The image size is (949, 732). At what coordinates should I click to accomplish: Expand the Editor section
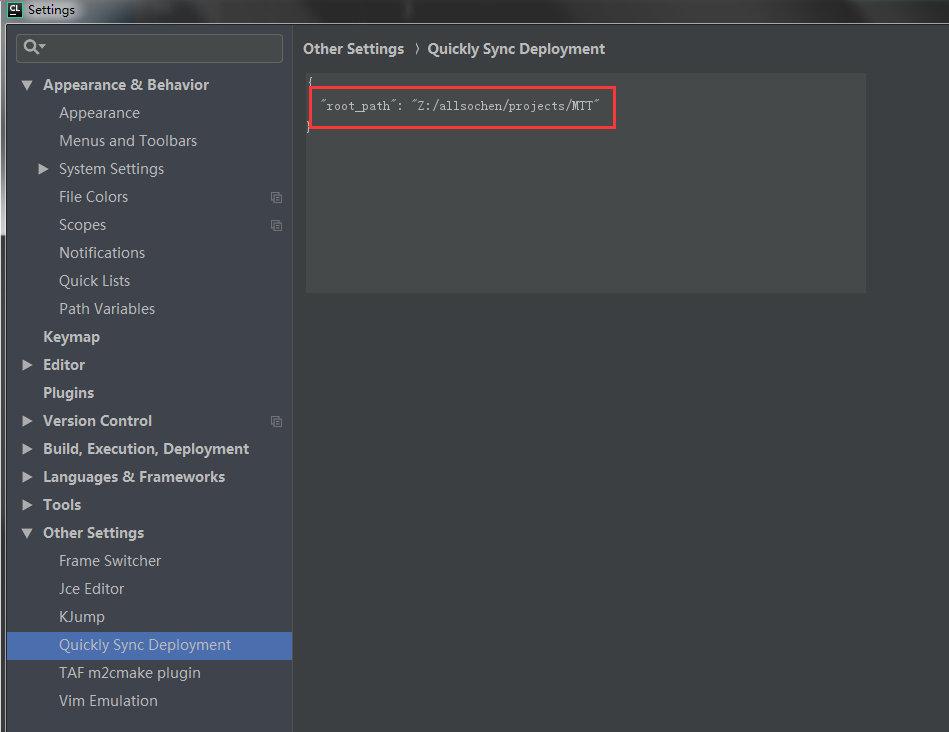point(27,365)
